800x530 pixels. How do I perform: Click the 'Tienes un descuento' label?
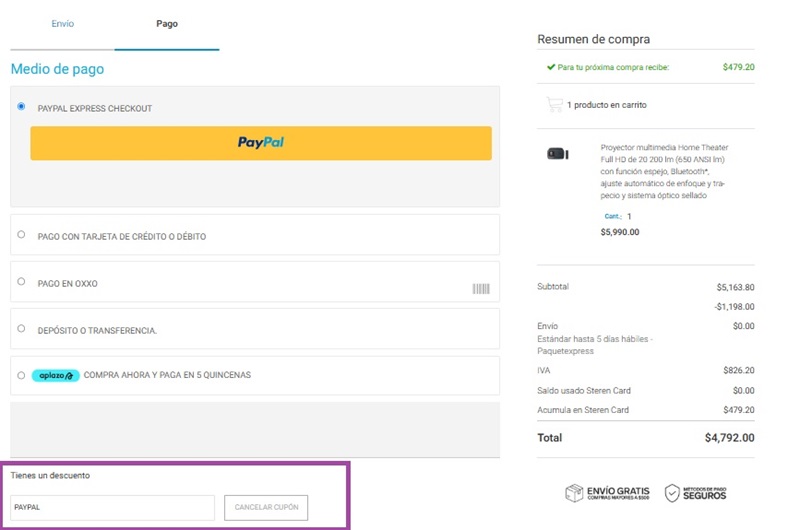pyautogui.click(x=50, y=475)
